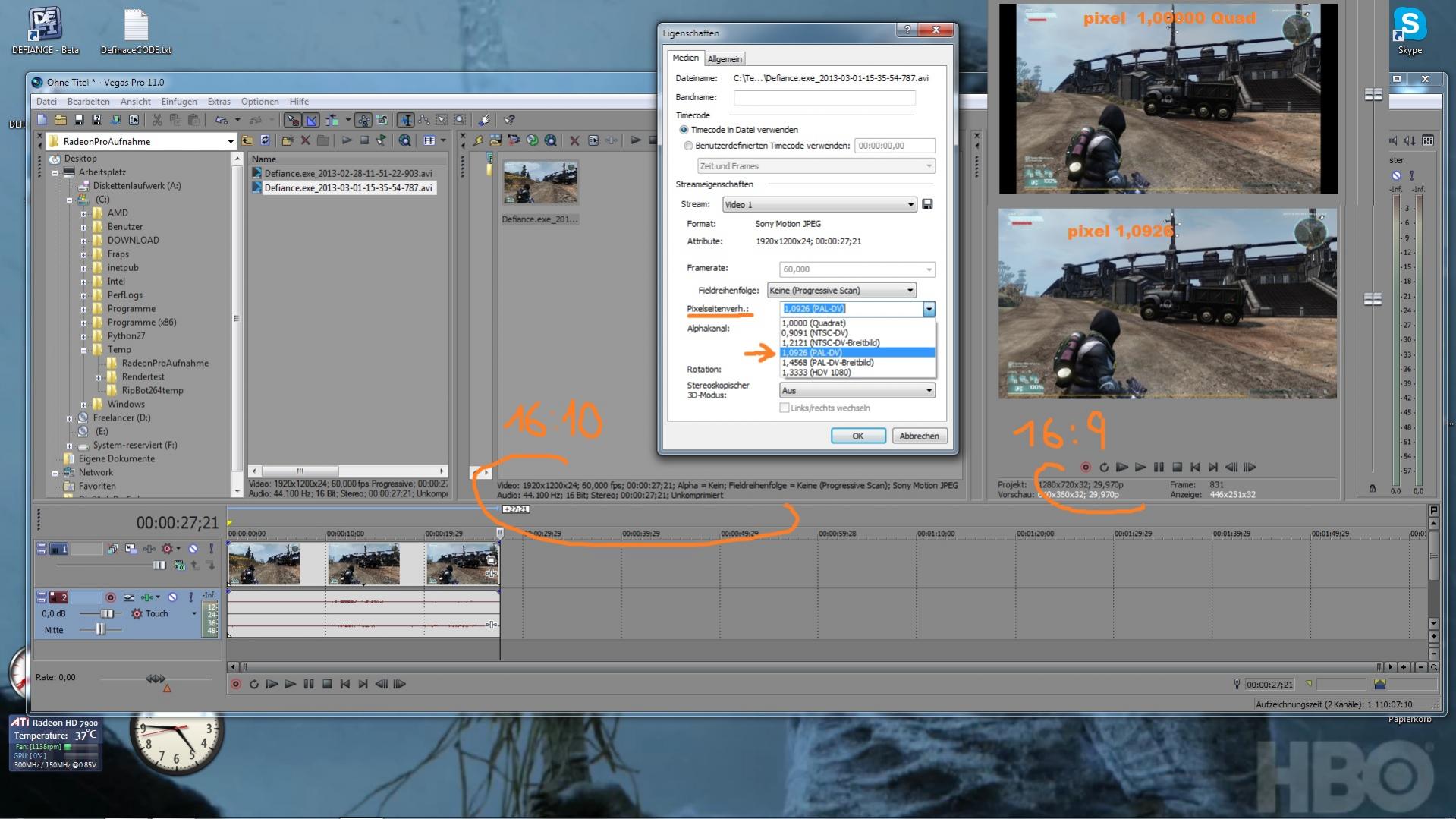The image size is (1456, 819).
Task: Open DEFIANCE - Beta desktop shortcut
Action: [x=46, y=31]
